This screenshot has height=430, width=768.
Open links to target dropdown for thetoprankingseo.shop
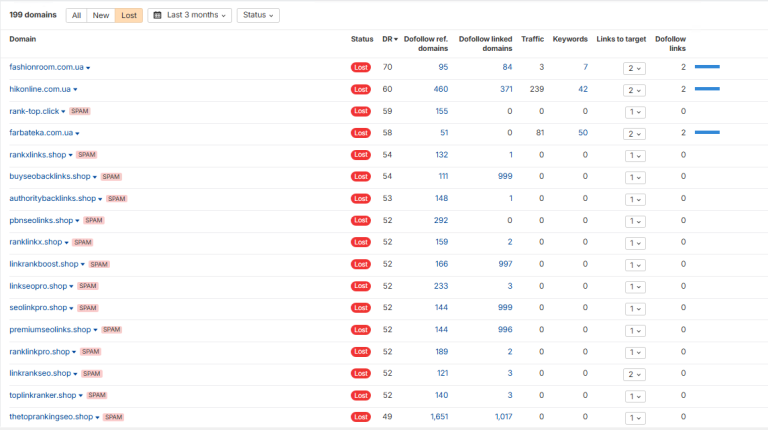point(635,418)
